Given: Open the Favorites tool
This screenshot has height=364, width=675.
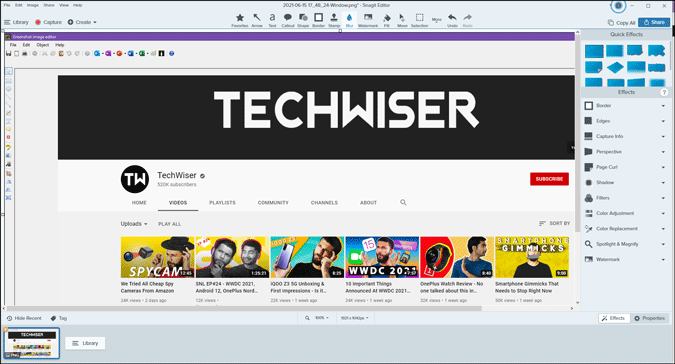Looking at the screenshot, I should [240, 20].
